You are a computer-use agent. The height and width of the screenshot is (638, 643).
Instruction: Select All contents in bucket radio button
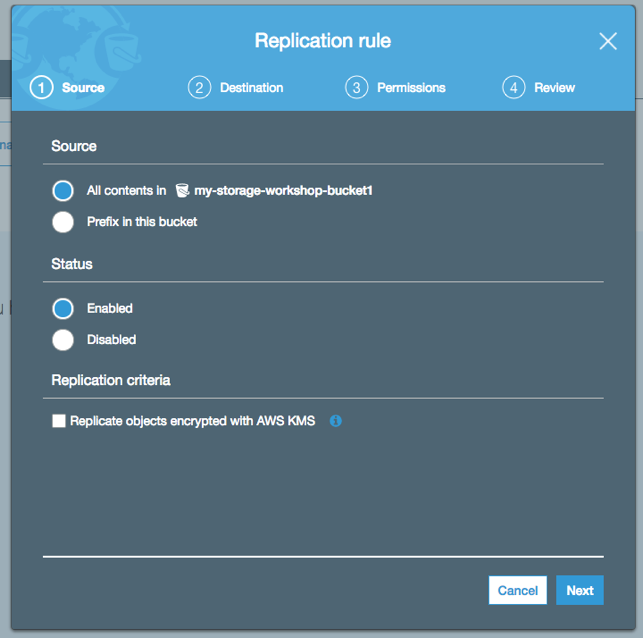click(63, 191)
